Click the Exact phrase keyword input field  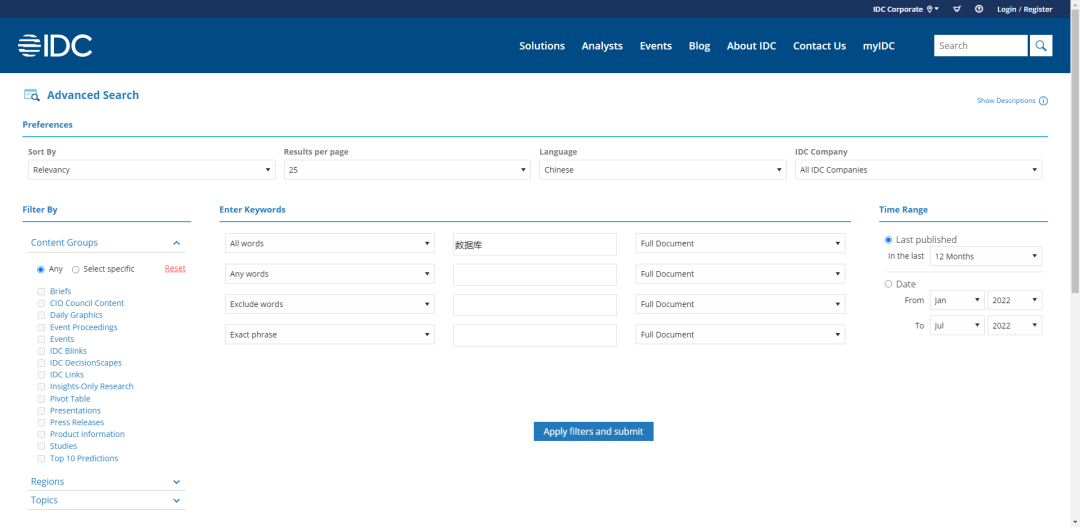tap(534, 335)
